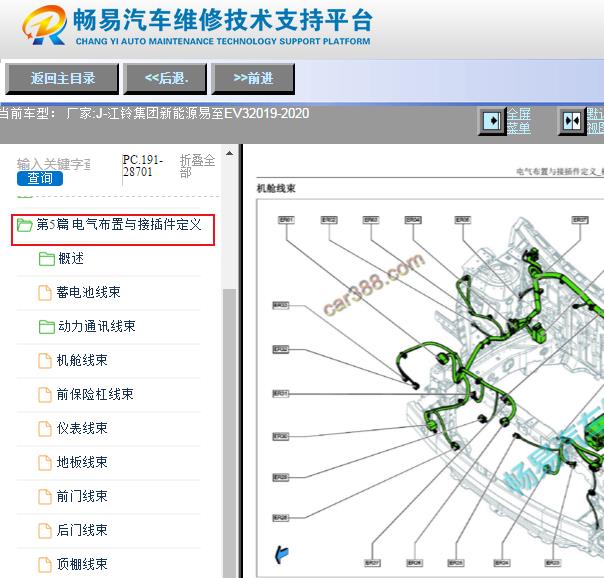Click the document icon beside 顶棚线束

[x=45, y=565]
